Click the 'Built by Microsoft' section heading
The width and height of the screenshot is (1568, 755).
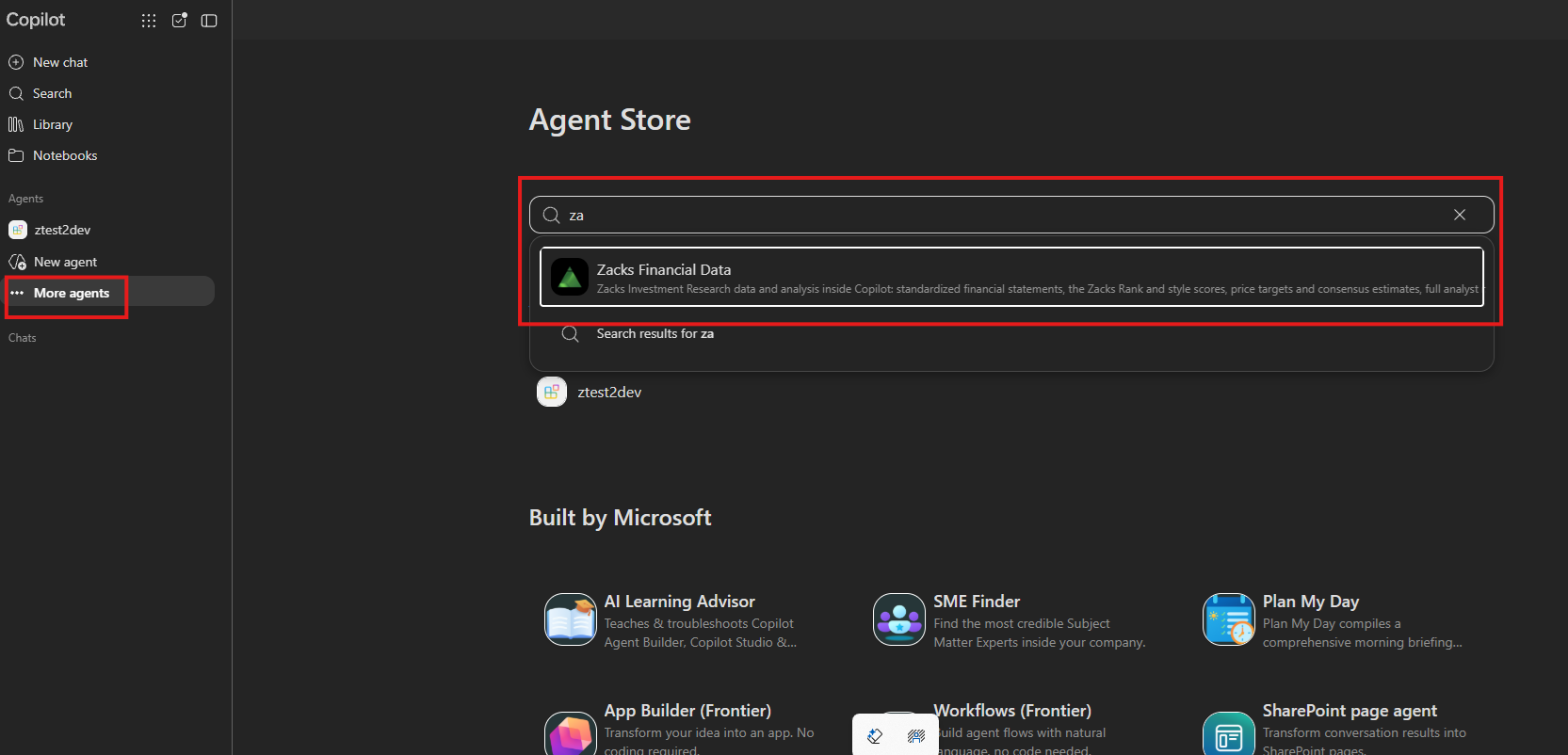coord(621,517)
